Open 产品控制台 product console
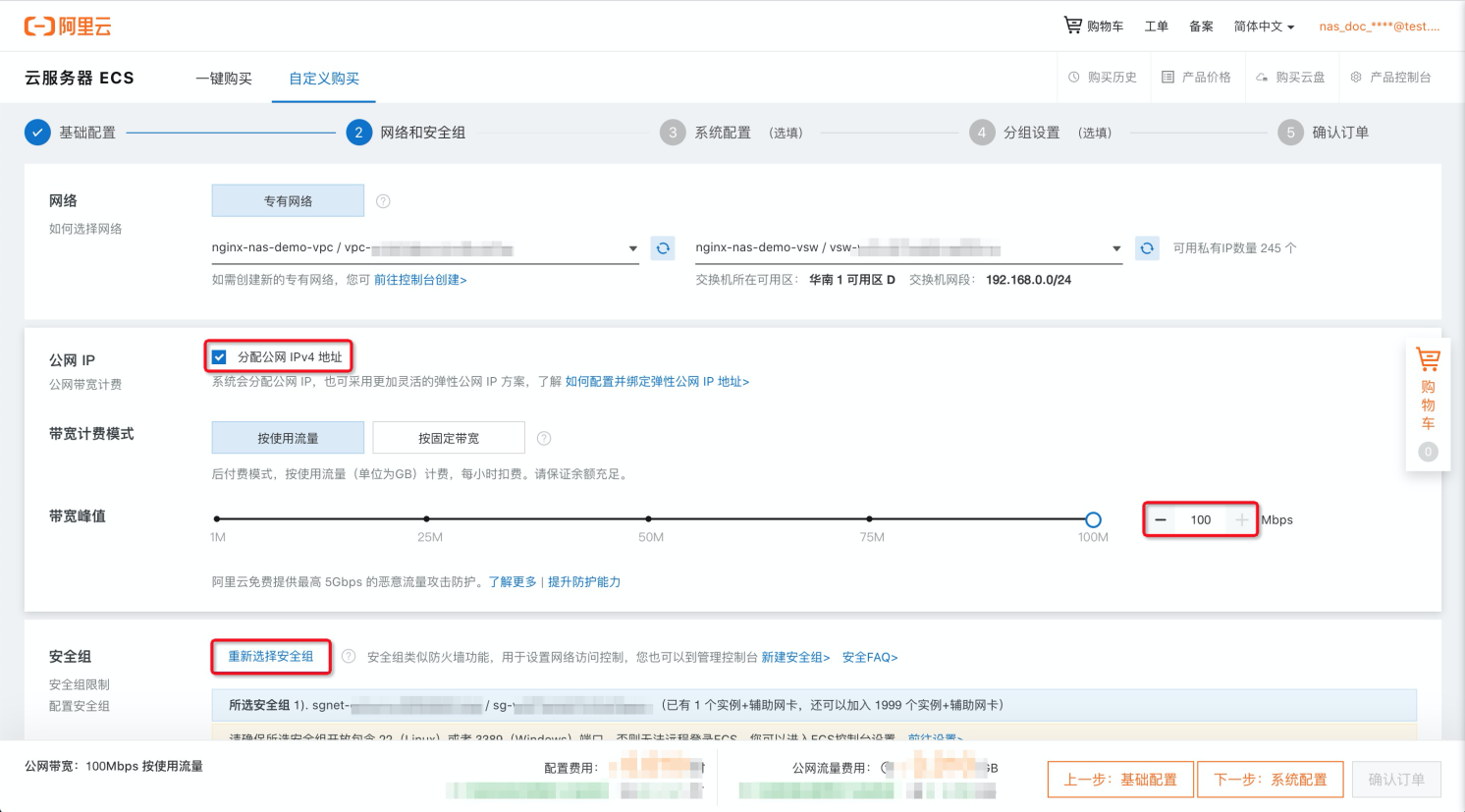 [1390, 77]
